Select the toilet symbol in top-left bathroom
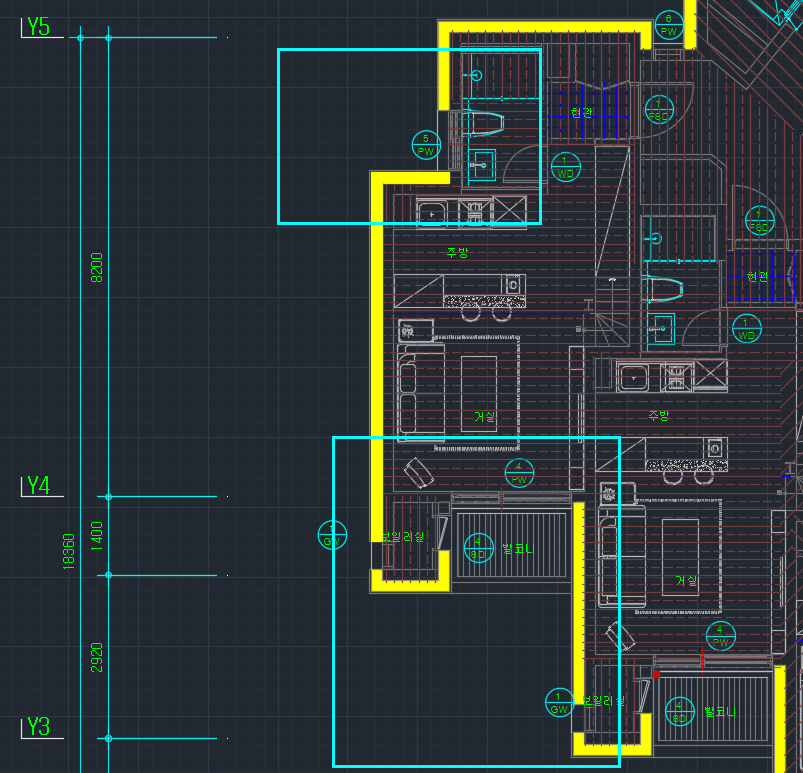The height and width of the screenshot is (773, 803). point(487,124)
